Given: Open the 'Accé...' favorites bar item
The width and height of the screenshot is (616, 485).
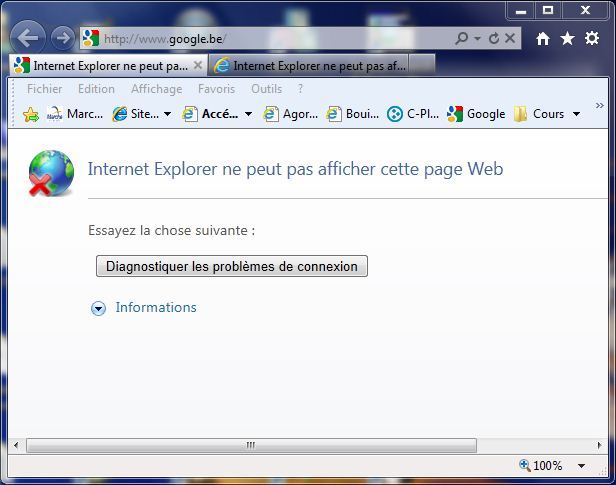Looking at the screenshot, I should click(210, 114).
